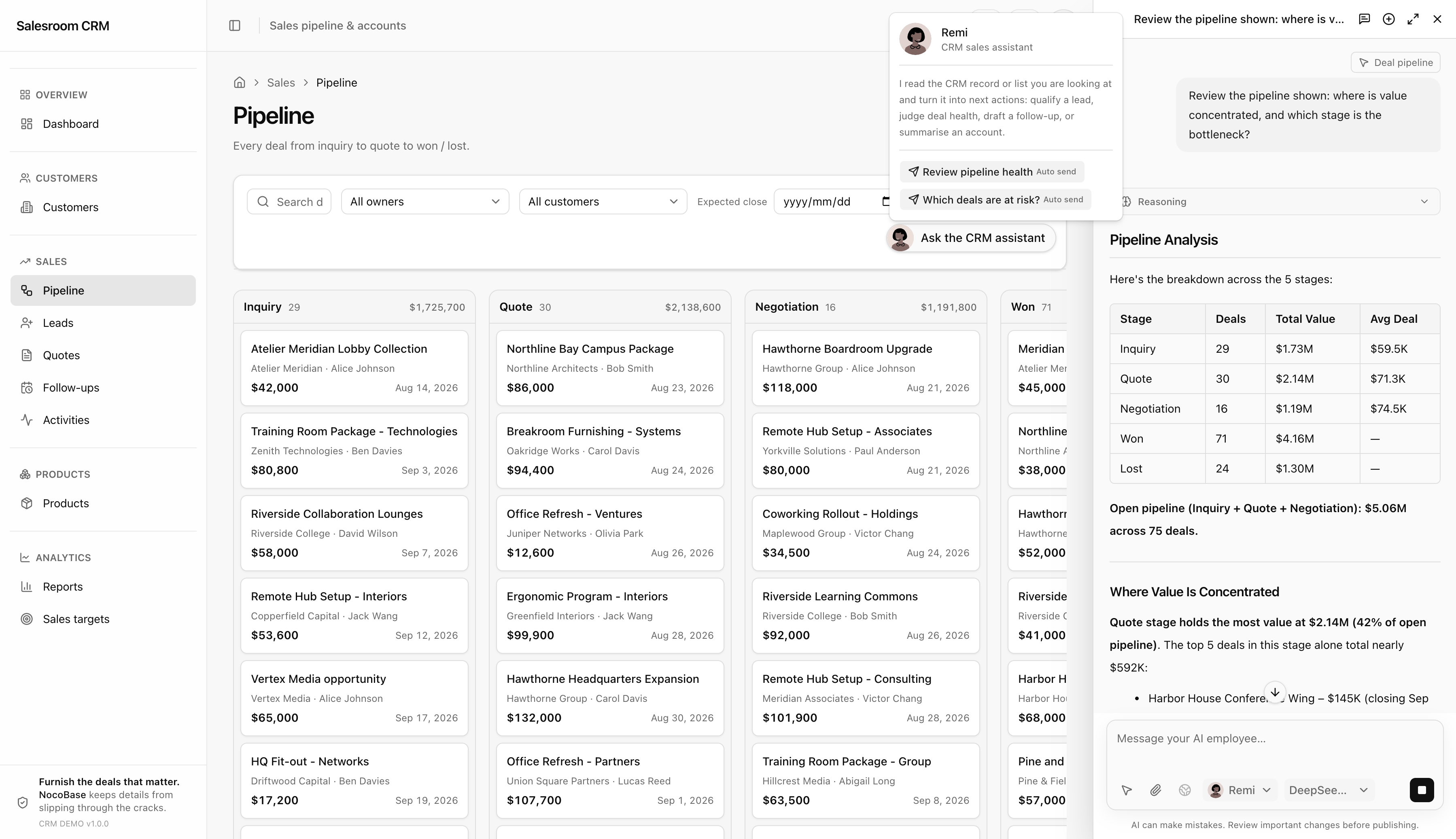Viewport: 1456px width, 839px height.
Task: Open the Hawthorne Headquarters Expansion deal
Action: pyautogui.click(x=610, y=698)
